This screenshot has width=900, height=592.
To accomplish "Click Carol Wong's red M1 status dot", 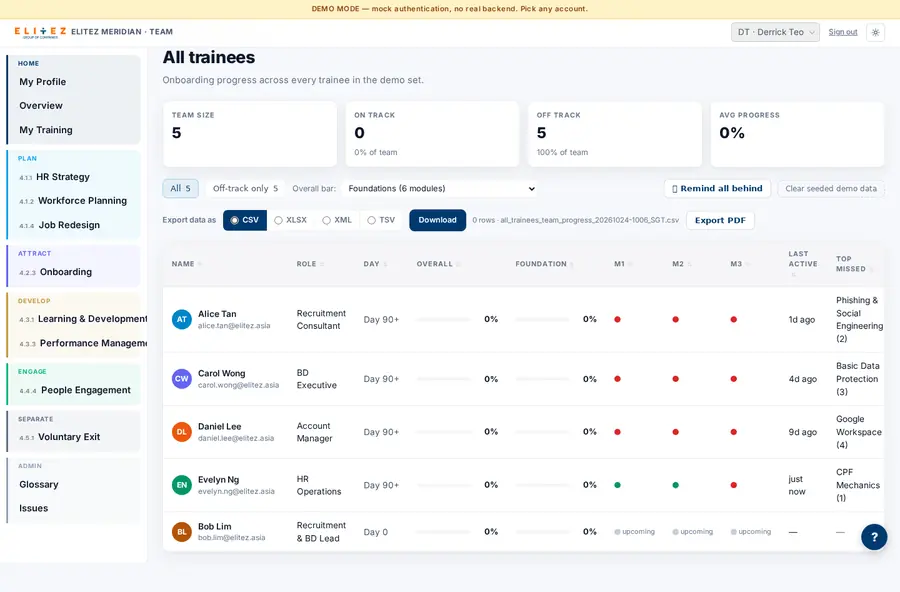I will click(x=618, y=379).
